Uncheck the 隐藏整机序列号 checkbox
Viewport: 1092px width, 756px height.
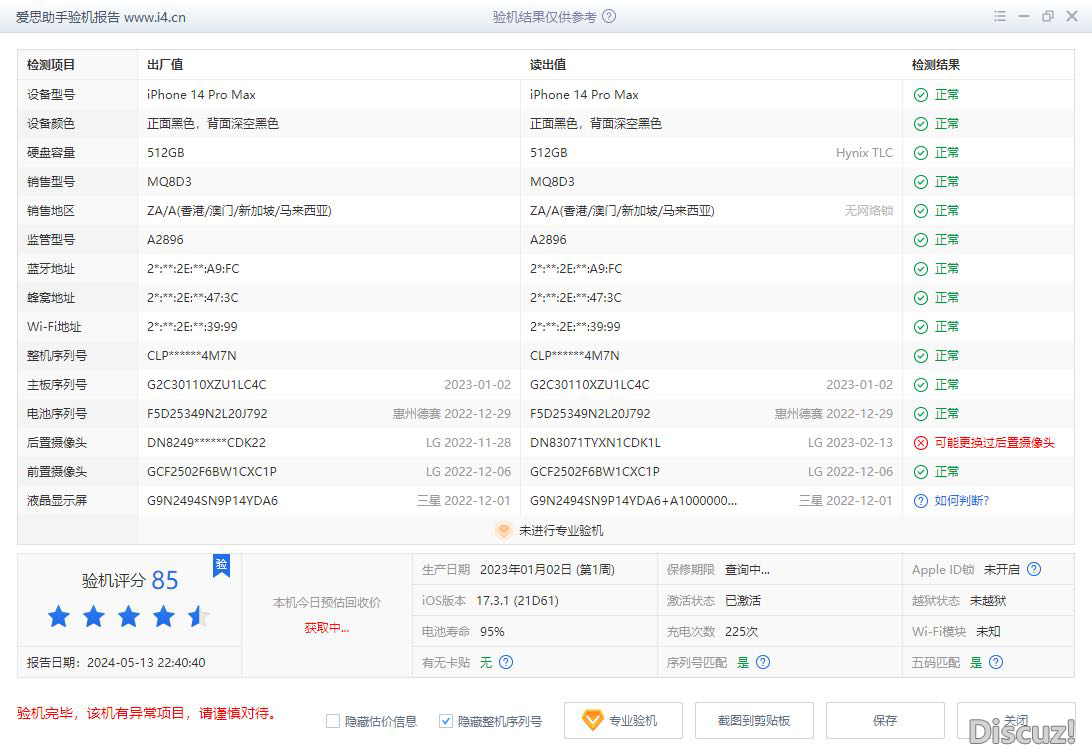tap(446, 721)
